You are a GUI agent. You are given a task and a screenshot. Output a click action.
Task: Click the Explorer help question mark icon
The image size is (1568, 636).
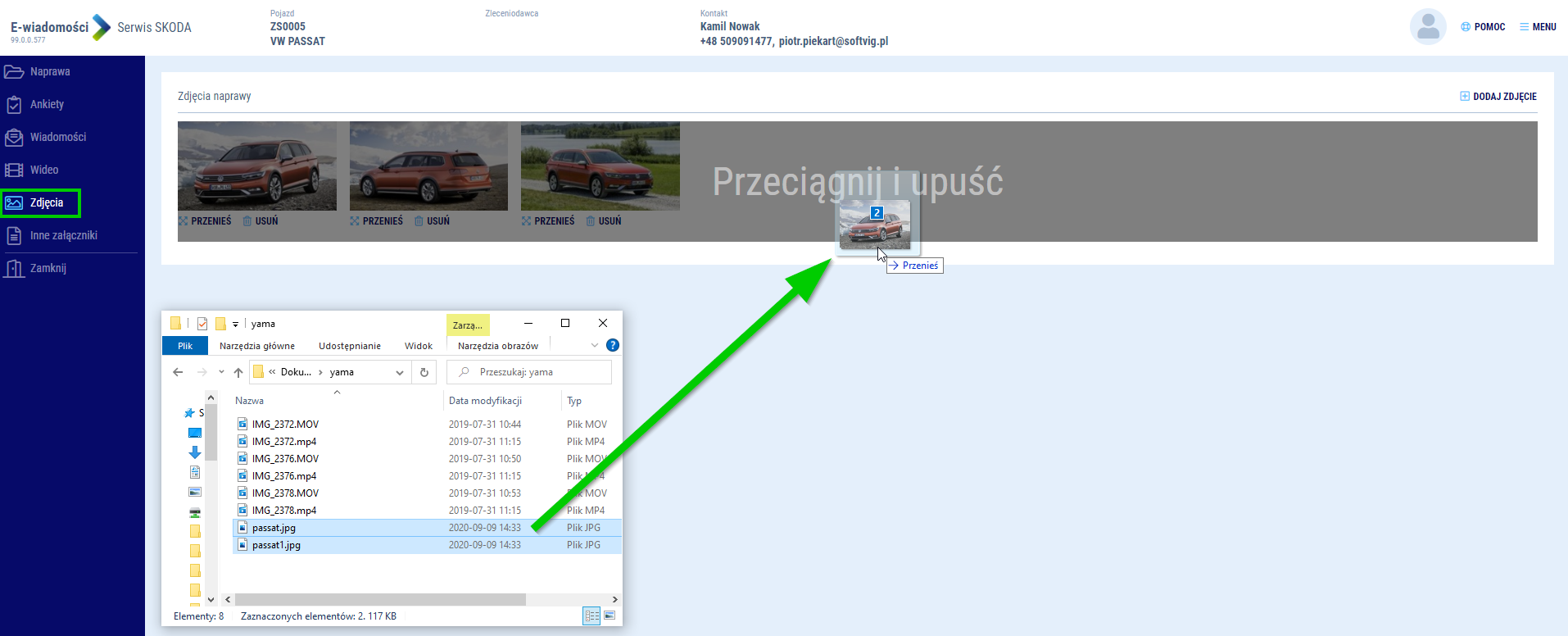(612, 346)
